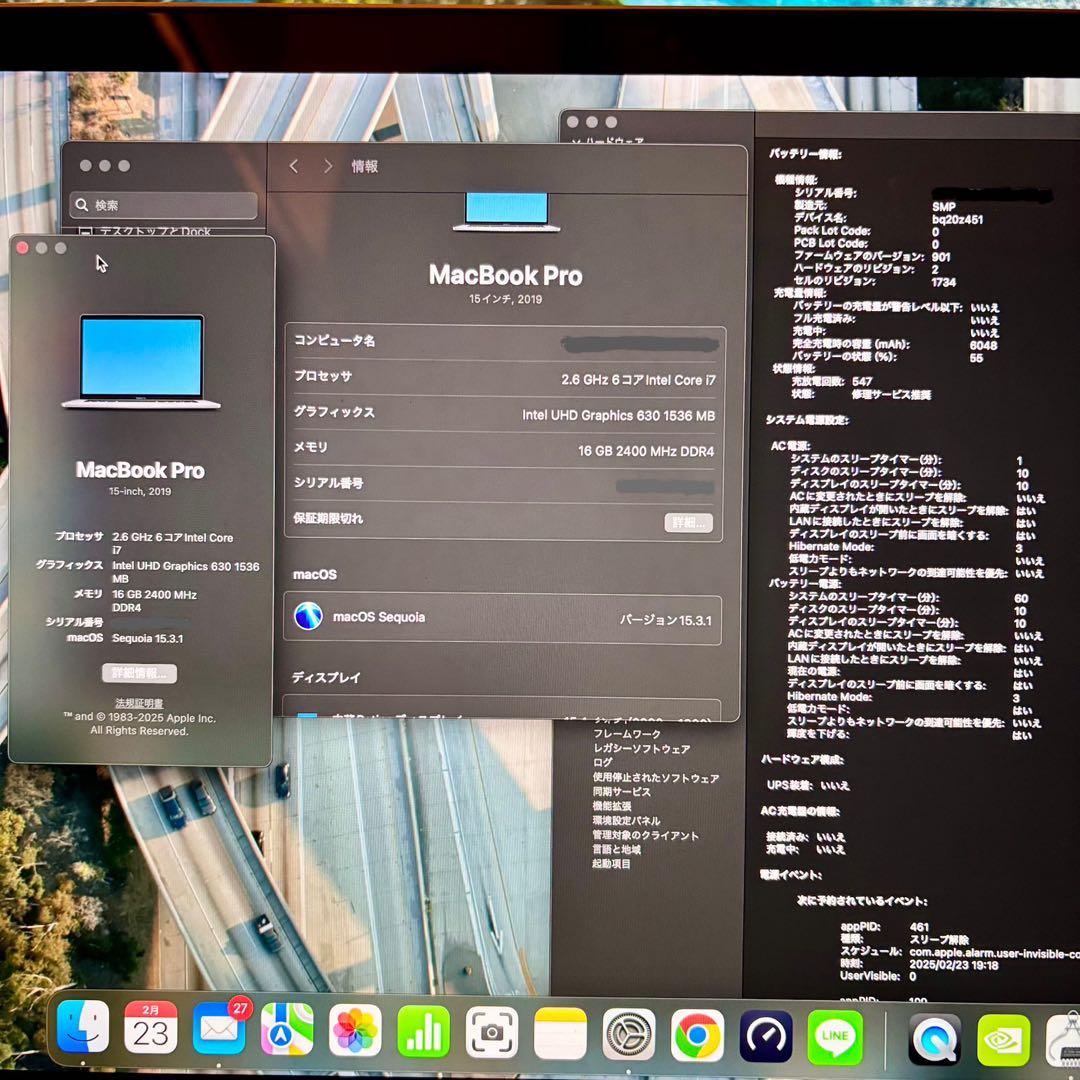The image size is (1080, 1080).
Task: Click the コンピュータ名 row in Settings
Action: tap(506, 342)
